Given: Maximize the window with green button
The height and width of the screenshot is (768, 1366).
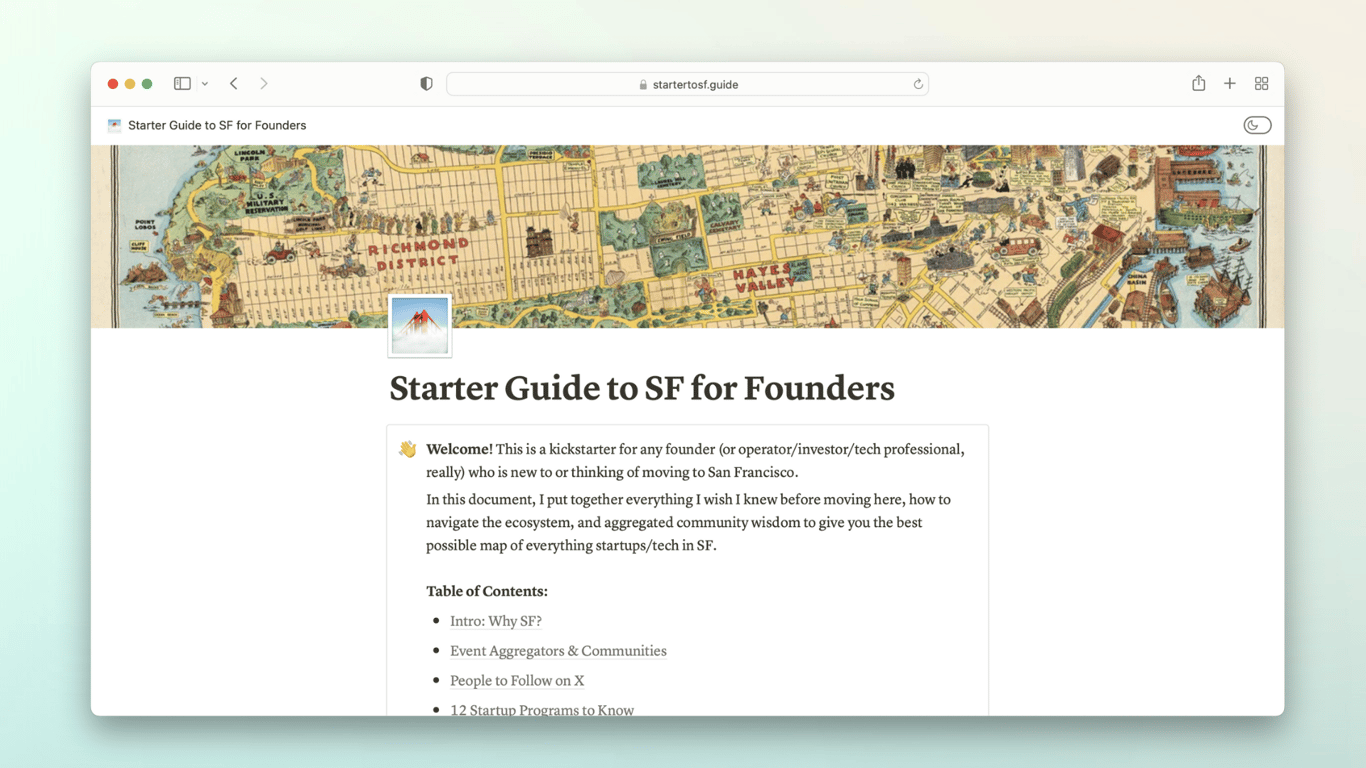Looking at the screenshot, I should (147, 84).
